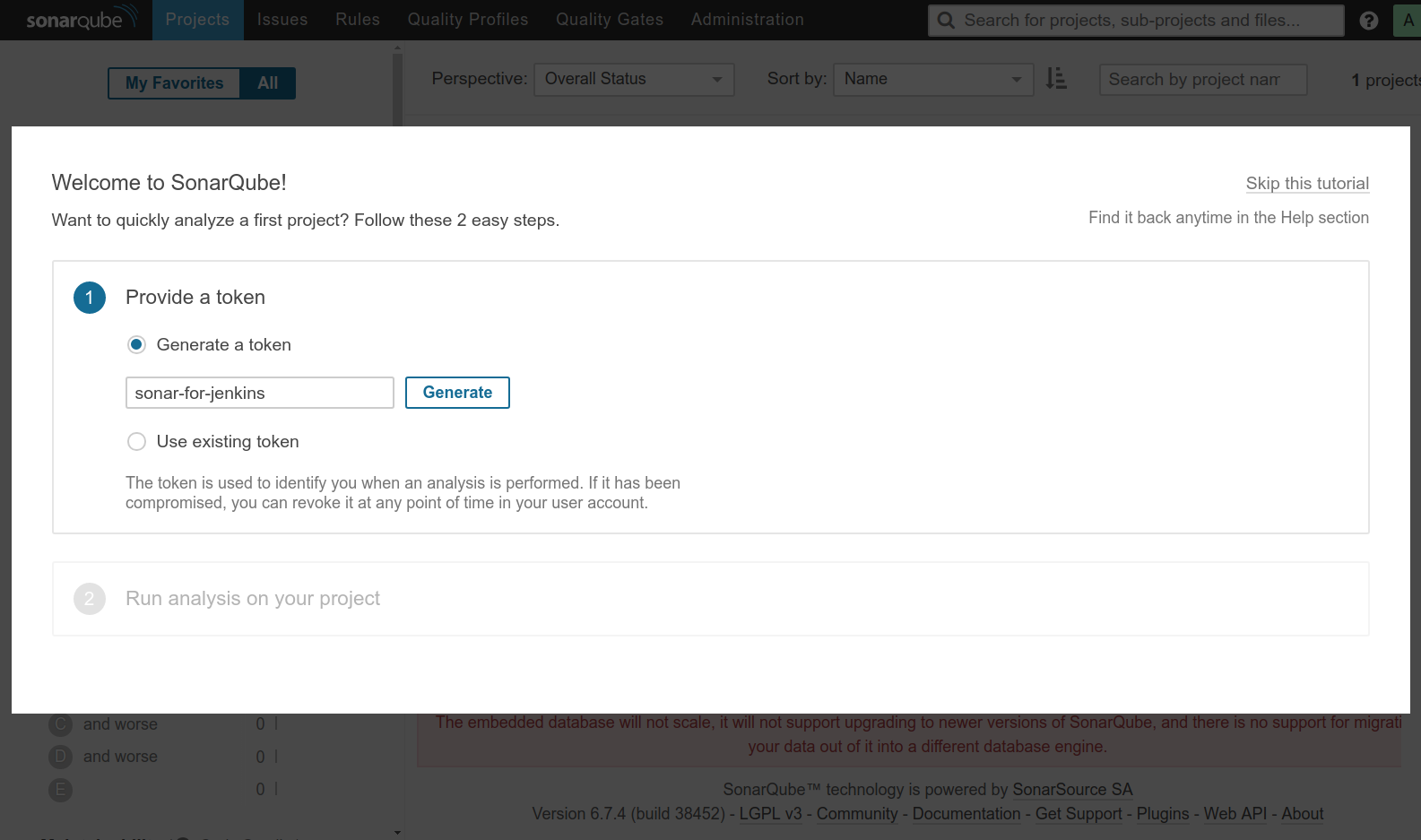
Task: Open the Projects menu
Action: pos(197,20)
